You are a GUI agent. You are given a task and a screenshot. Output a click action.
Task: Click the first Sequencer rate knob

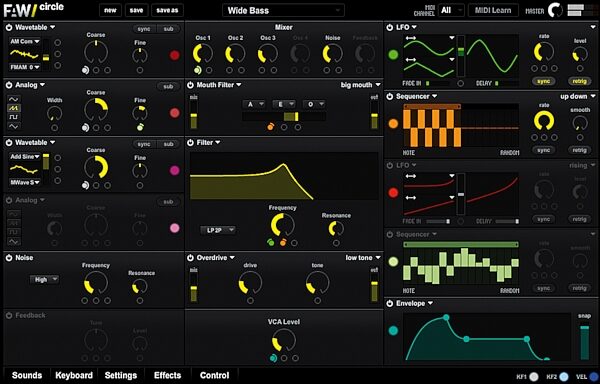(x=544, y=121)
